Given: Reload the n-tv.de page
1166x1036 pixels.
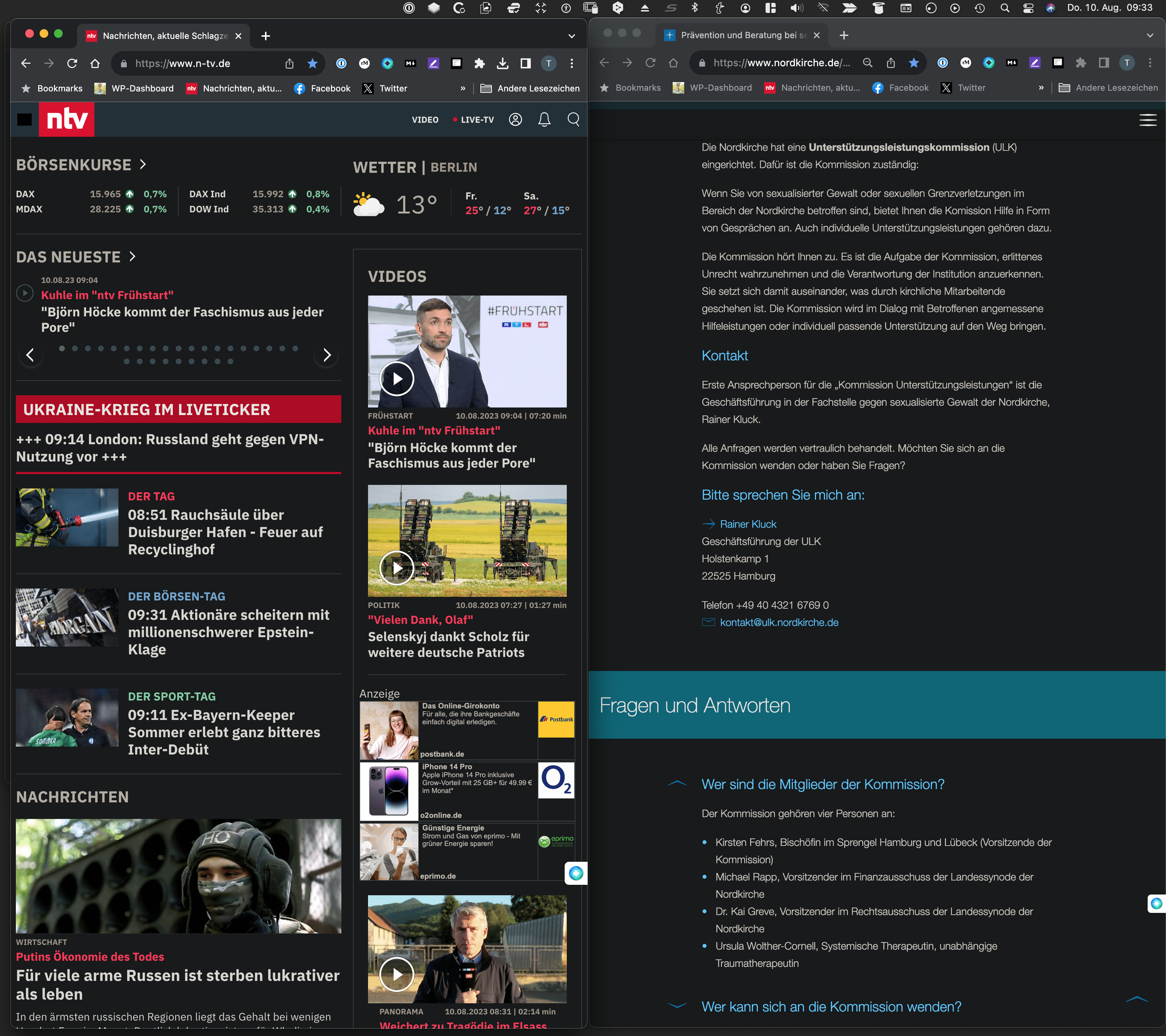Looking at the screenshot, I should click(x=72, y=63).
